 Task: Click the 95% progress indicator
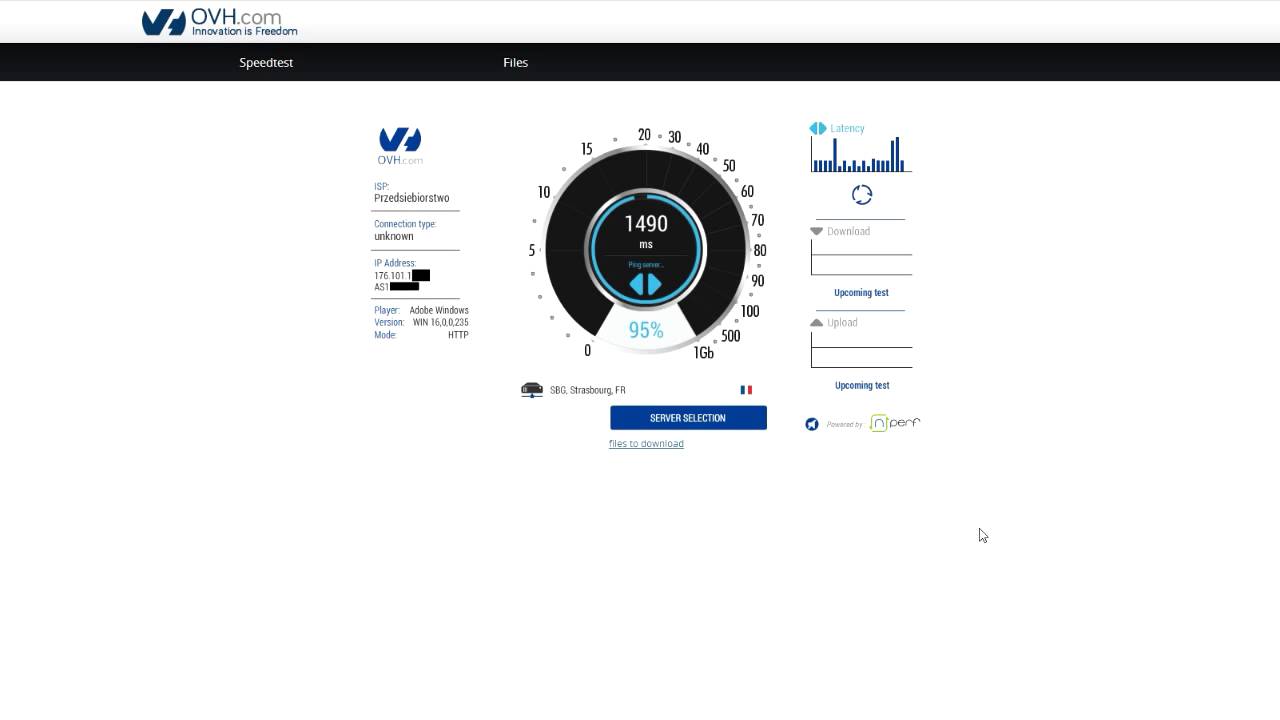tap(646, 330)
